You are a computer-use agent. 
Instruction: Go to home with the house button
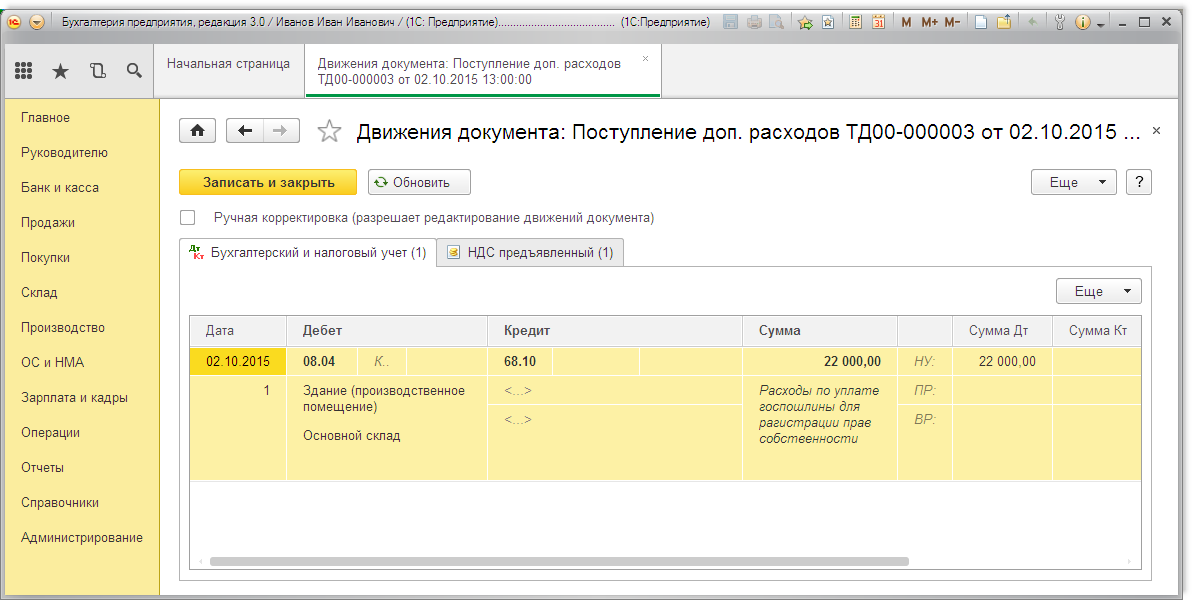point(197,130)
